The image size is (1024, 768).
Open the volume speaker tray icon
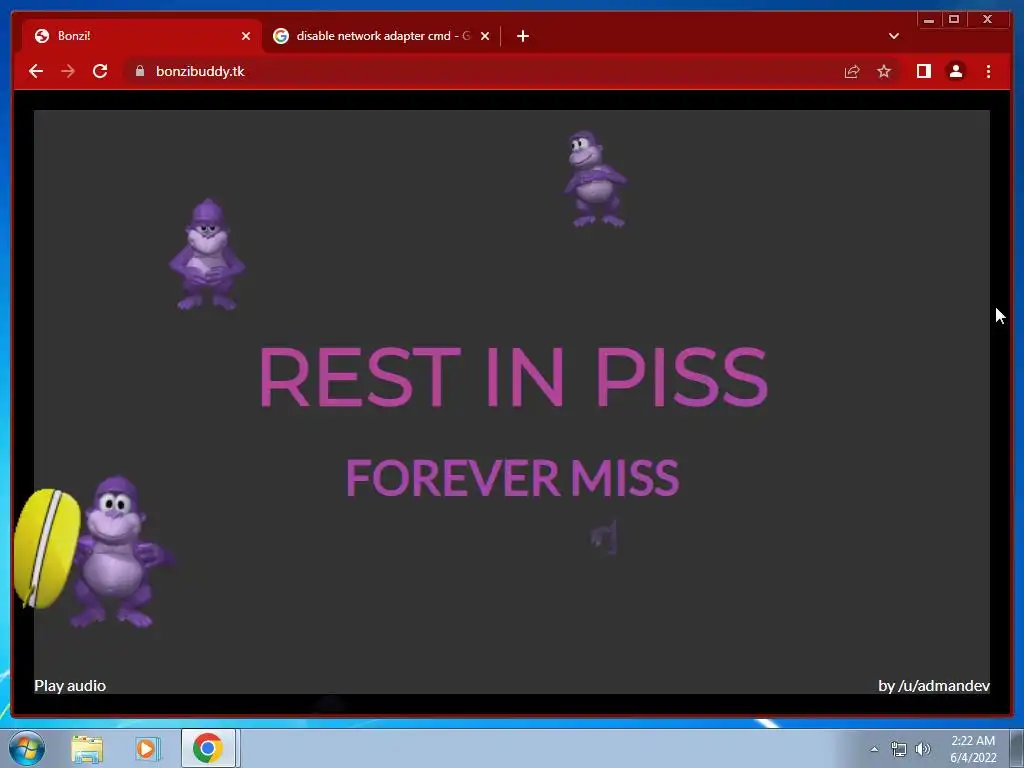pos(923,750)
